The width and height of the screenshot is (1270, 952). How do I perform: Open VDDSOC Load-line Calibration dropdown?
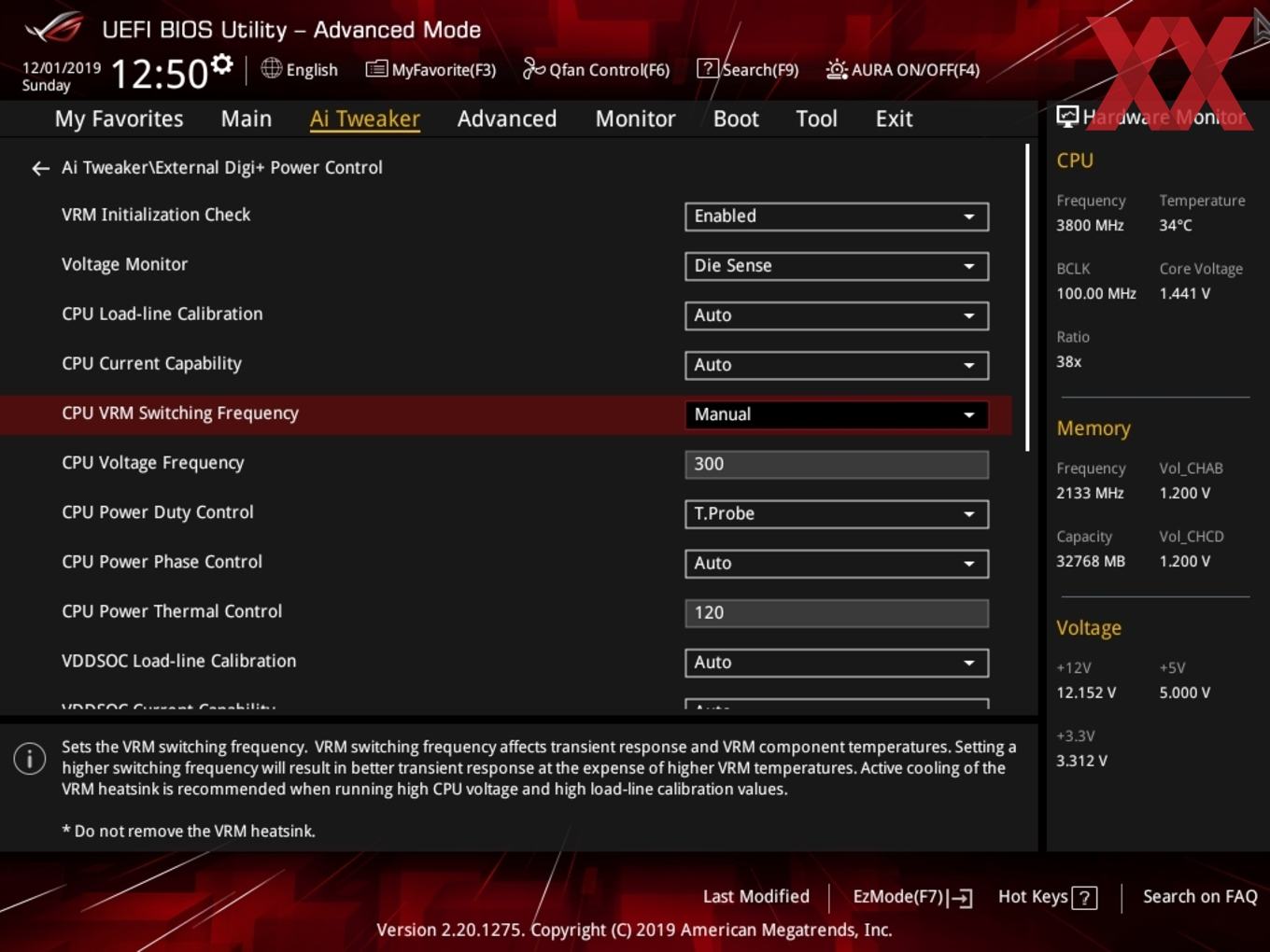pyautogui.click(x=837, y=662)
